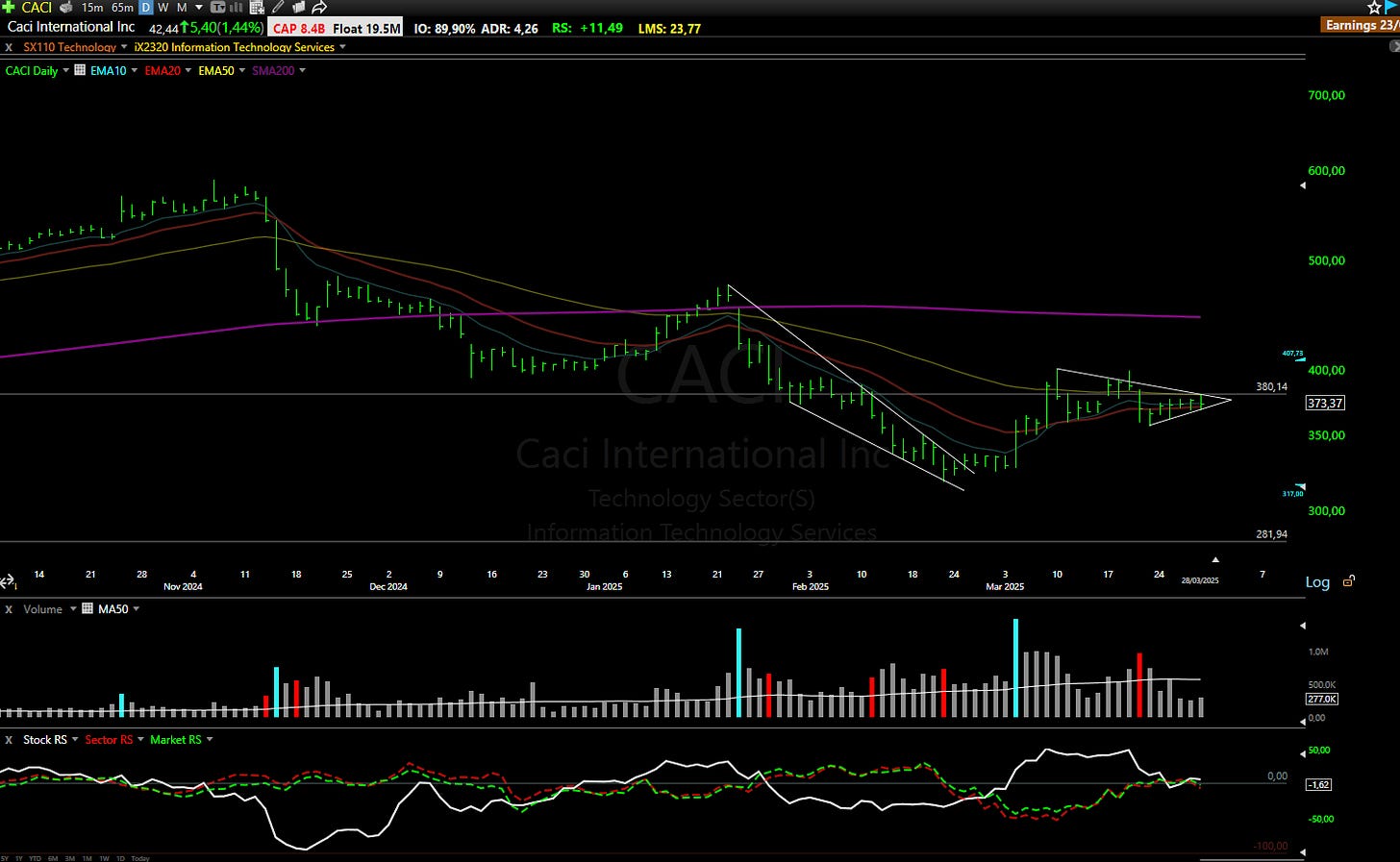Image resolution: width=1400 pixels, height=862 pixels.
Task: Click the 380,14 horizontal line label
Action: (x=1271, y=387)
